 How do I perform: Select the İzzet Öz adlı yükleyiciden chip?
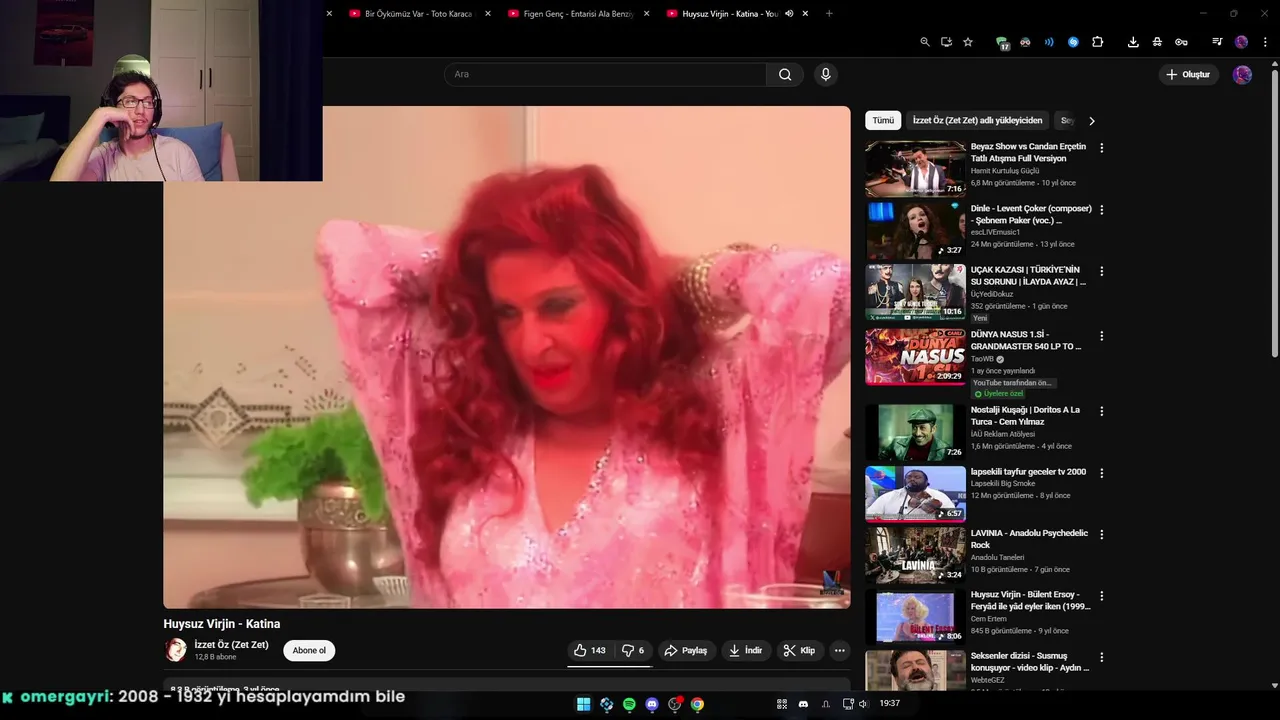[x=977, y=120]
